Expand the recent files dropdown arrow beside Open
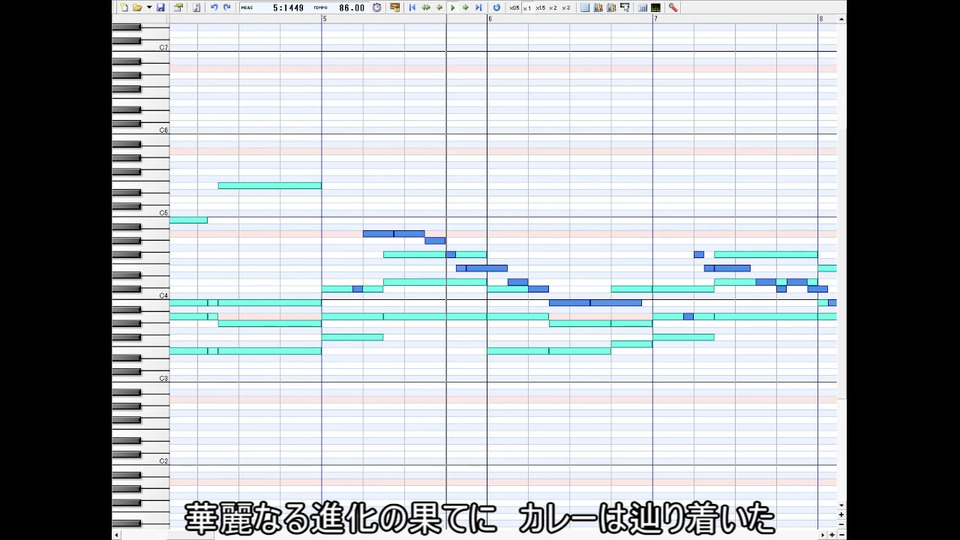This screenshot has height=540, width=960. tap(149, 7)
